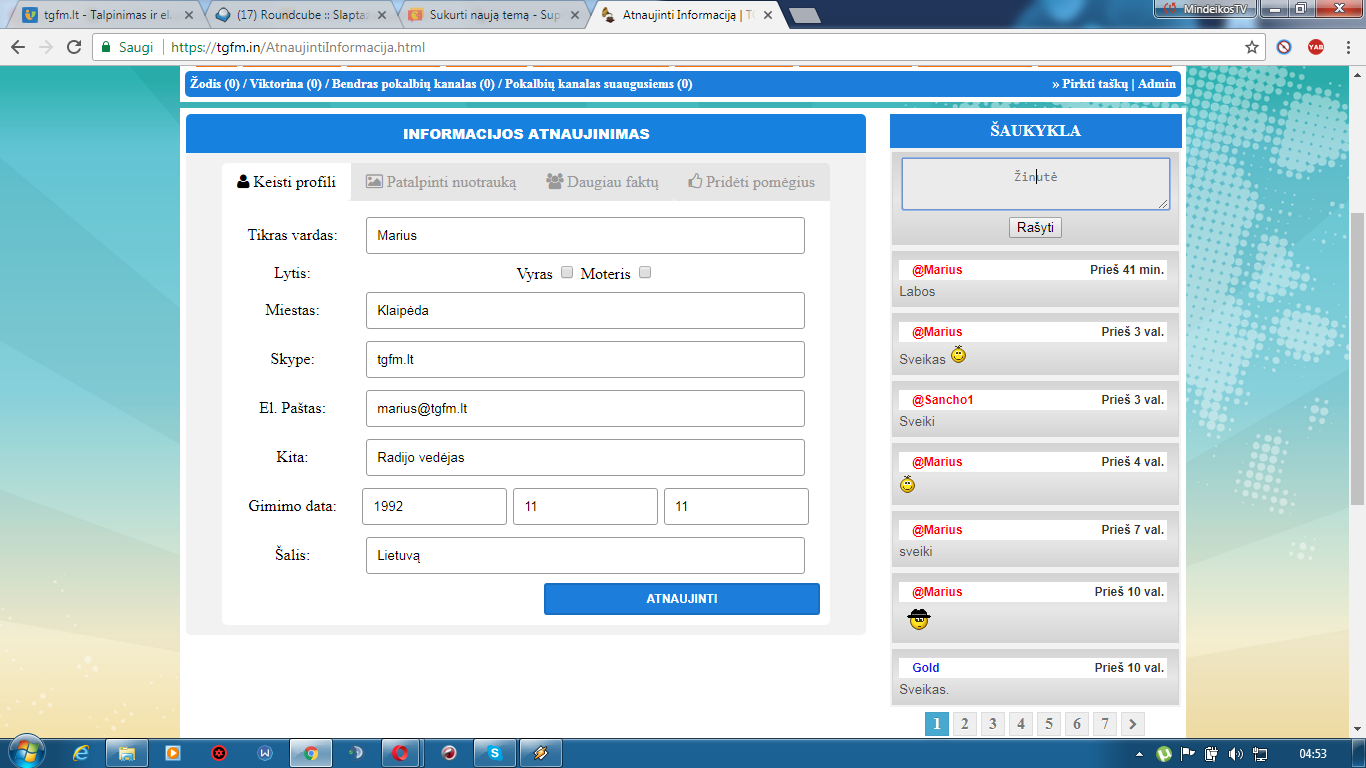The height and width of the screenshot is (768, 1366).
Task: Open Internet Explorer from the taskbar
Action: click(x=81, y=753)
